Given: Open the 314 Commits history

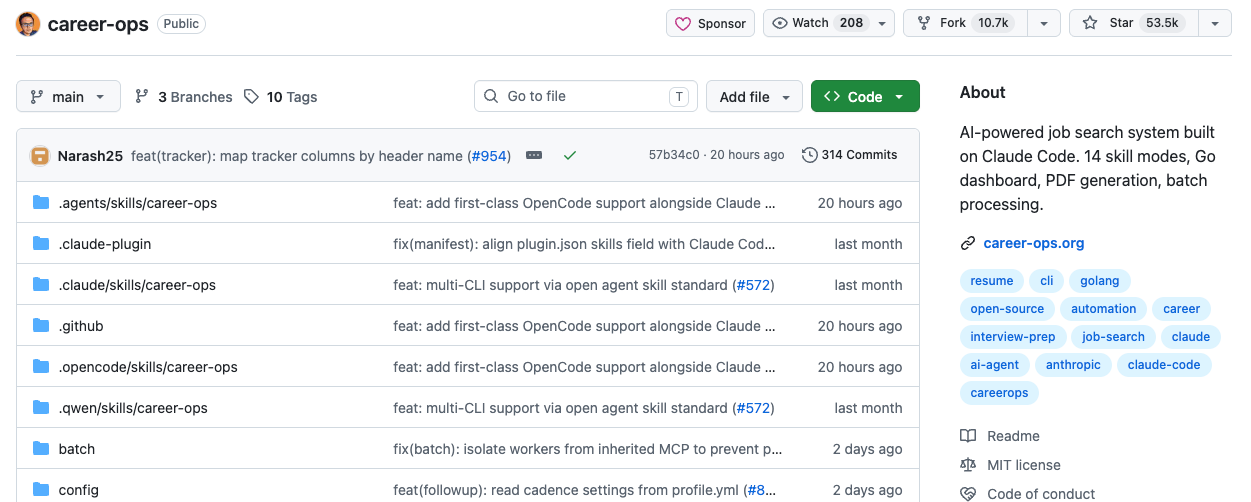Looking at the screenshot, I should [850, 155].
